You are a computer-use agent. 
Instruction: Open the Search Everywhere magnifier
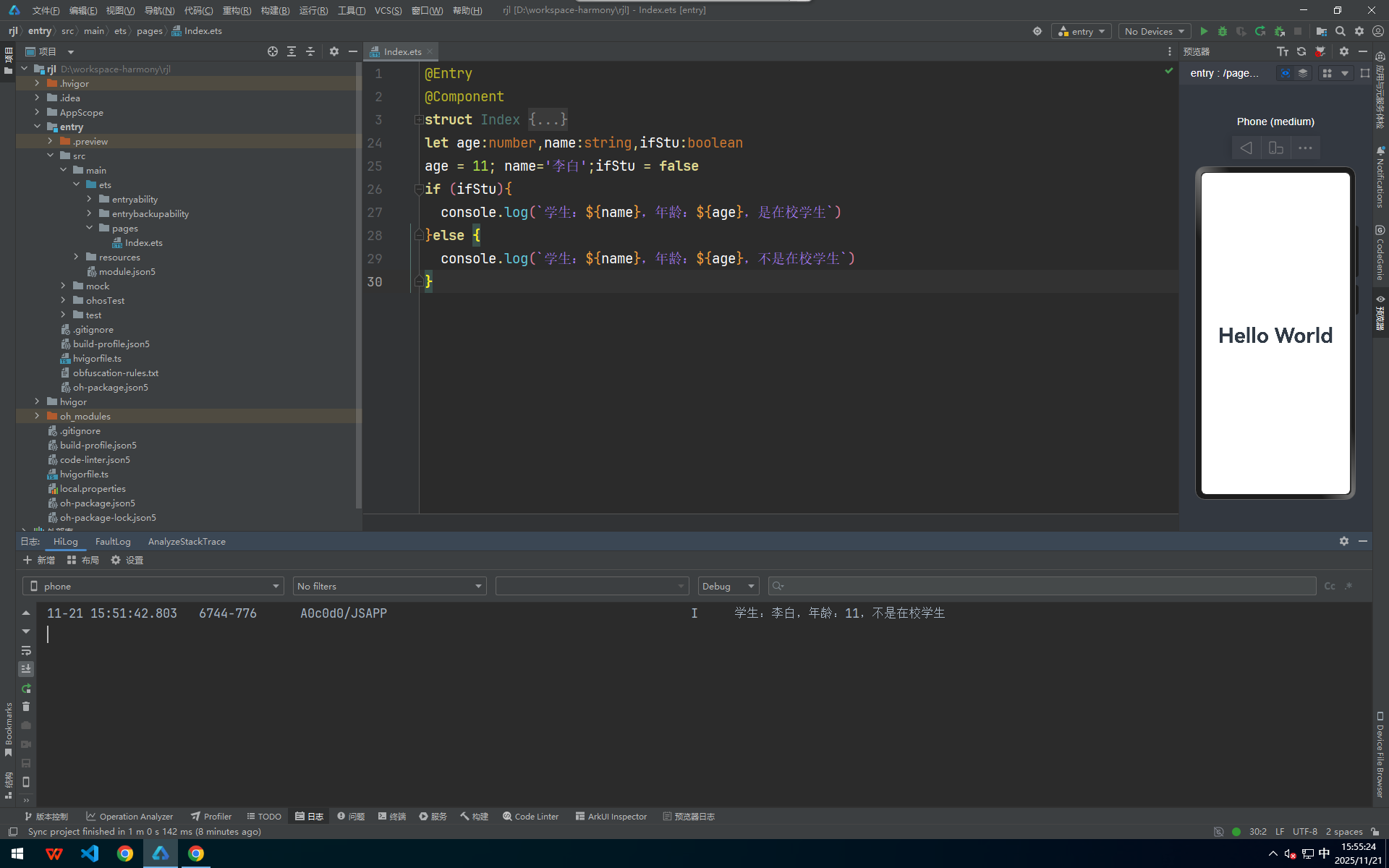pyautogui.click(x=1341, y=31)
